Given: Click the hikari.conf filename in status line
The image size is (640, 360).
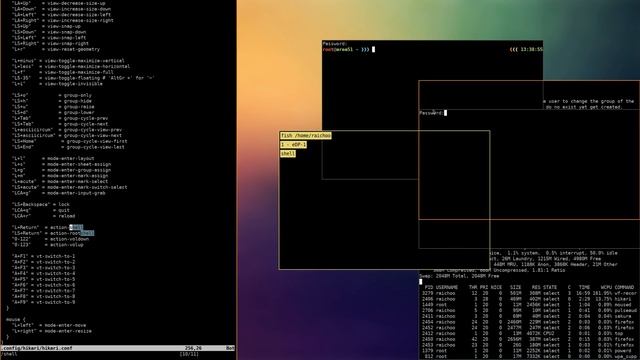Looking at the screenshot, I should tap(37, 348).
